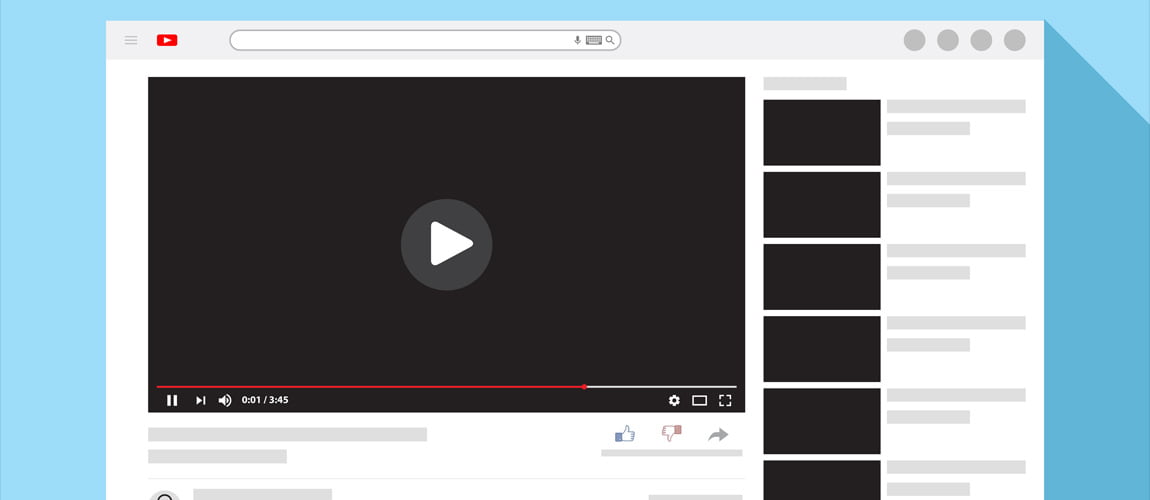Share the video with arrow icon
This screenshot has width=1150, height=500.
(718, 435)
